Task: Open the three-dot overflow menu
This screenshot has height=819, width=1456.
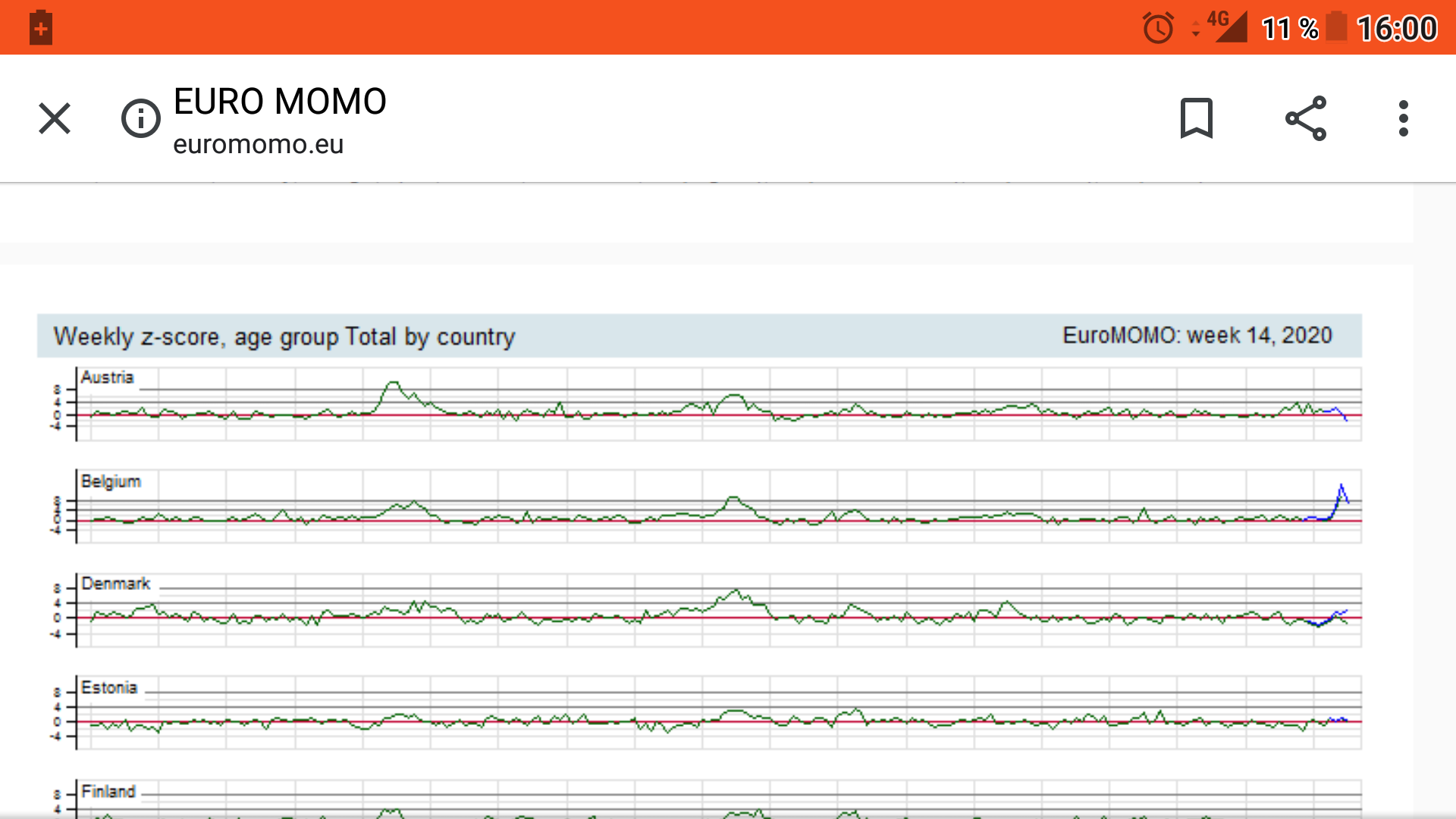Action: [1403, 118]
